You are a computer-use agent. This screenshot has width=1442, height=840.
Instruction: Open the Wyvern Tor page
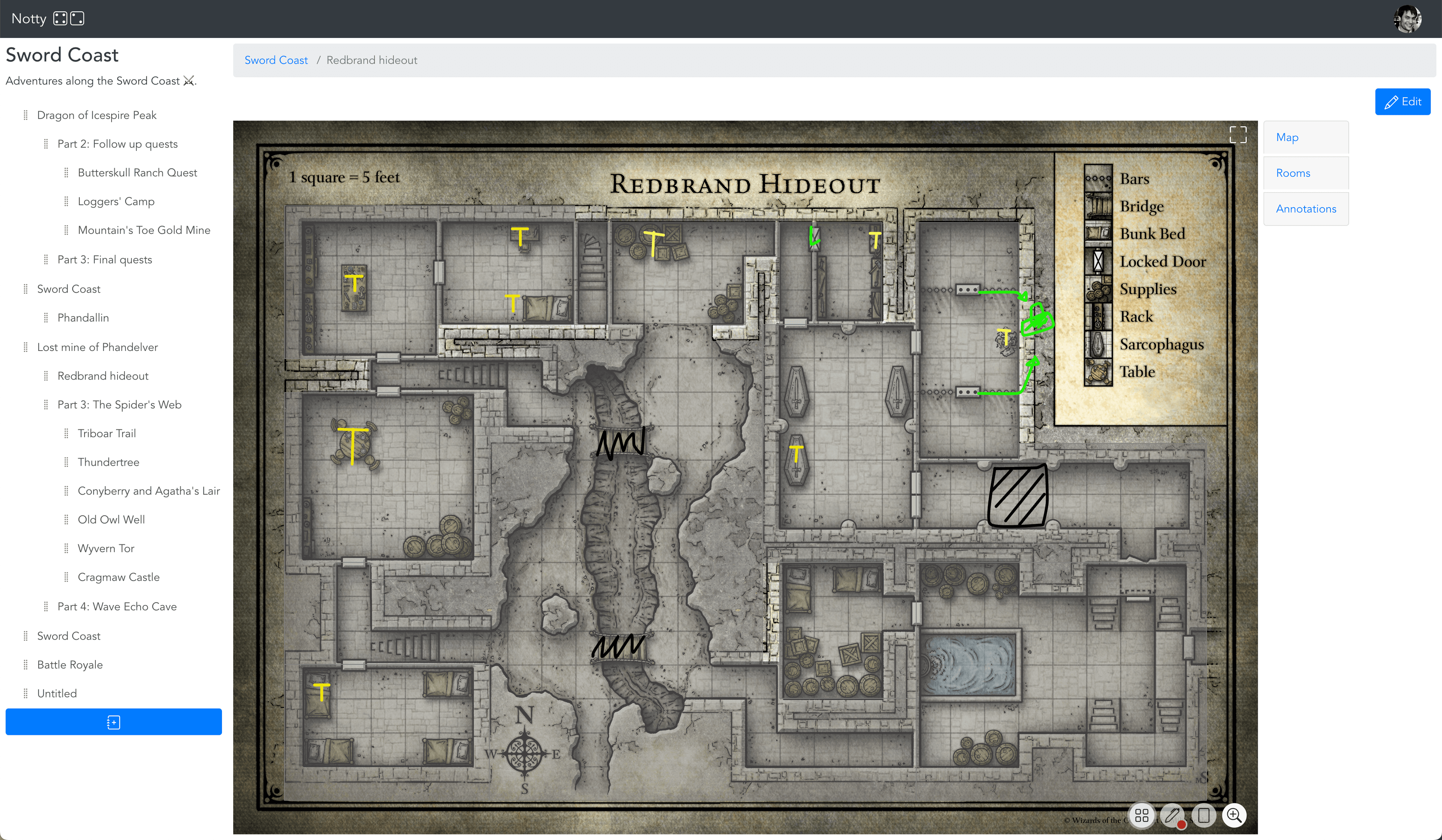click(x=106, y=548)
